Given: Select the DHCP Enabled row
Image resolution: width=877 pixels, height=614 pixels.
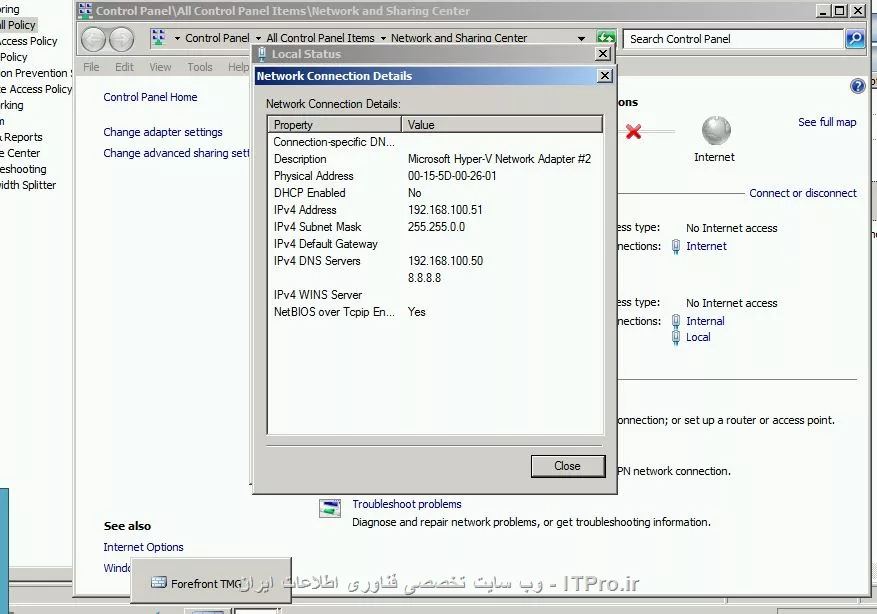Looking at the screenshot, I should tap(435, 193).
